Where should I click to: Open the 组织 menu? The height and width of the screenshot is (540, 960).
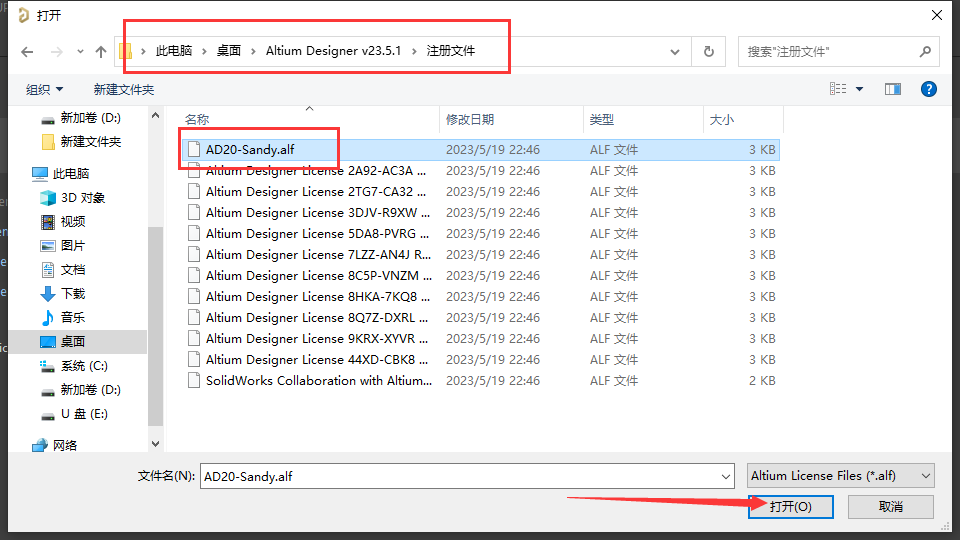point(44,89)
